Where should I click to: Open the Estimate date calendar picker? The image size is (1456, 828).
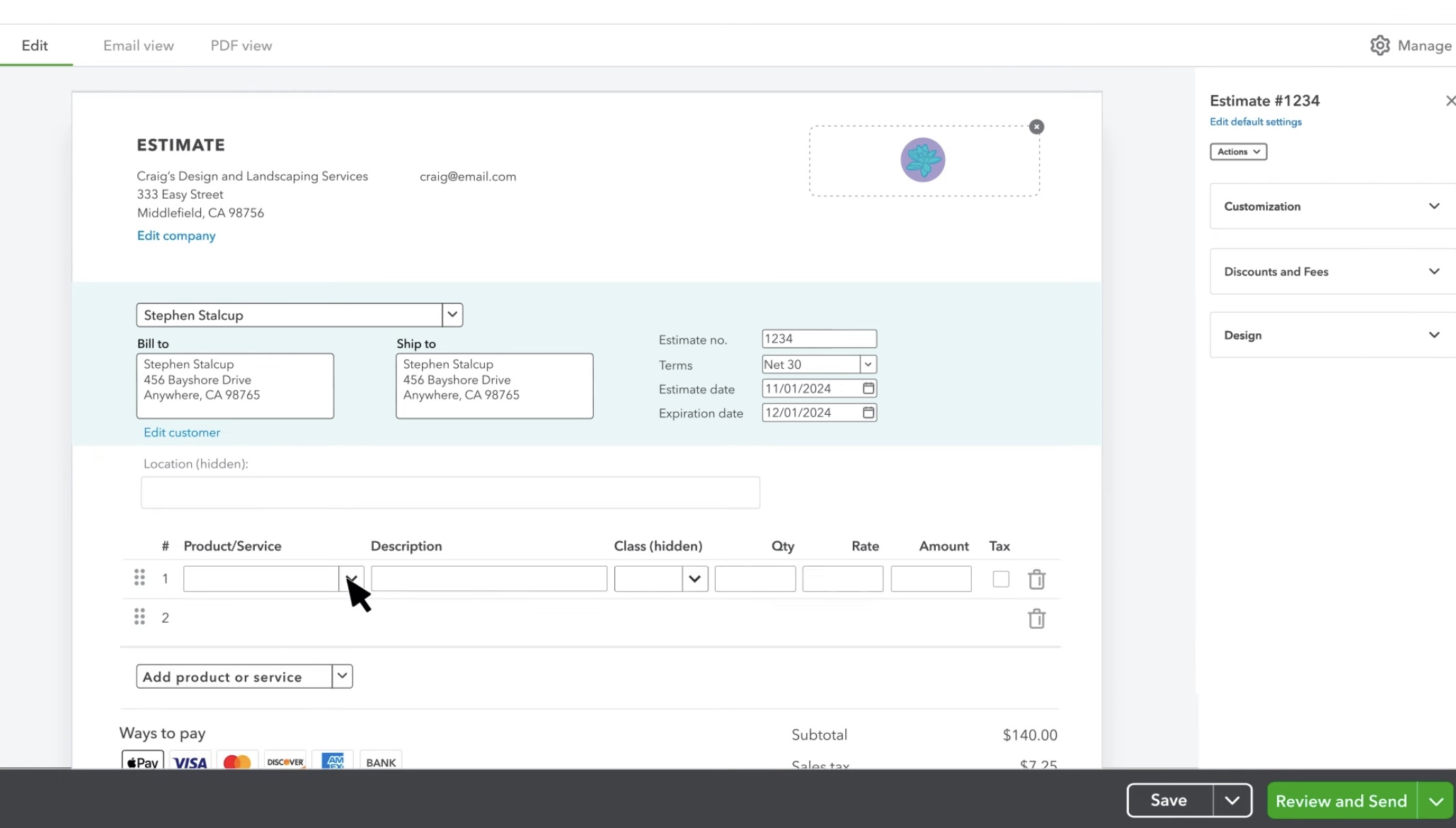pos(869,389)
